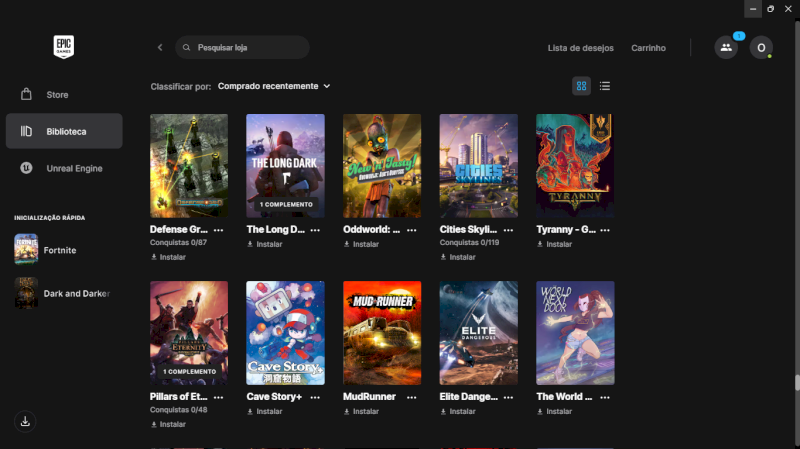This screenshot has width=800, height=449.
Task: Open The Long Dark cover art
Action: 285,166
